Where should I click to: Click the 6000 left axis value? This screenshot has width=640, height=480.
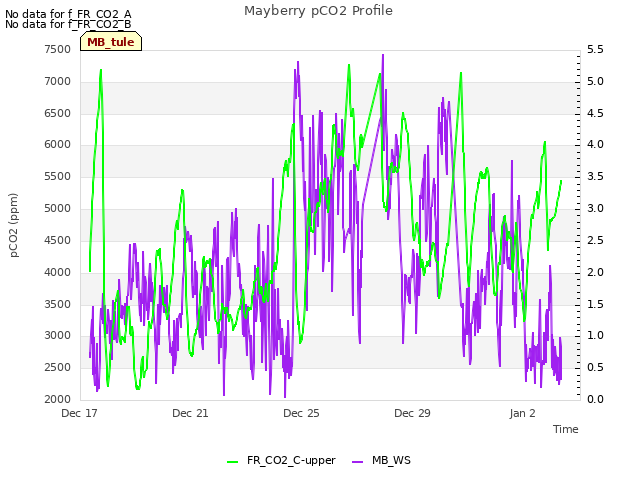pyautogui.click(x=58, y=144)
